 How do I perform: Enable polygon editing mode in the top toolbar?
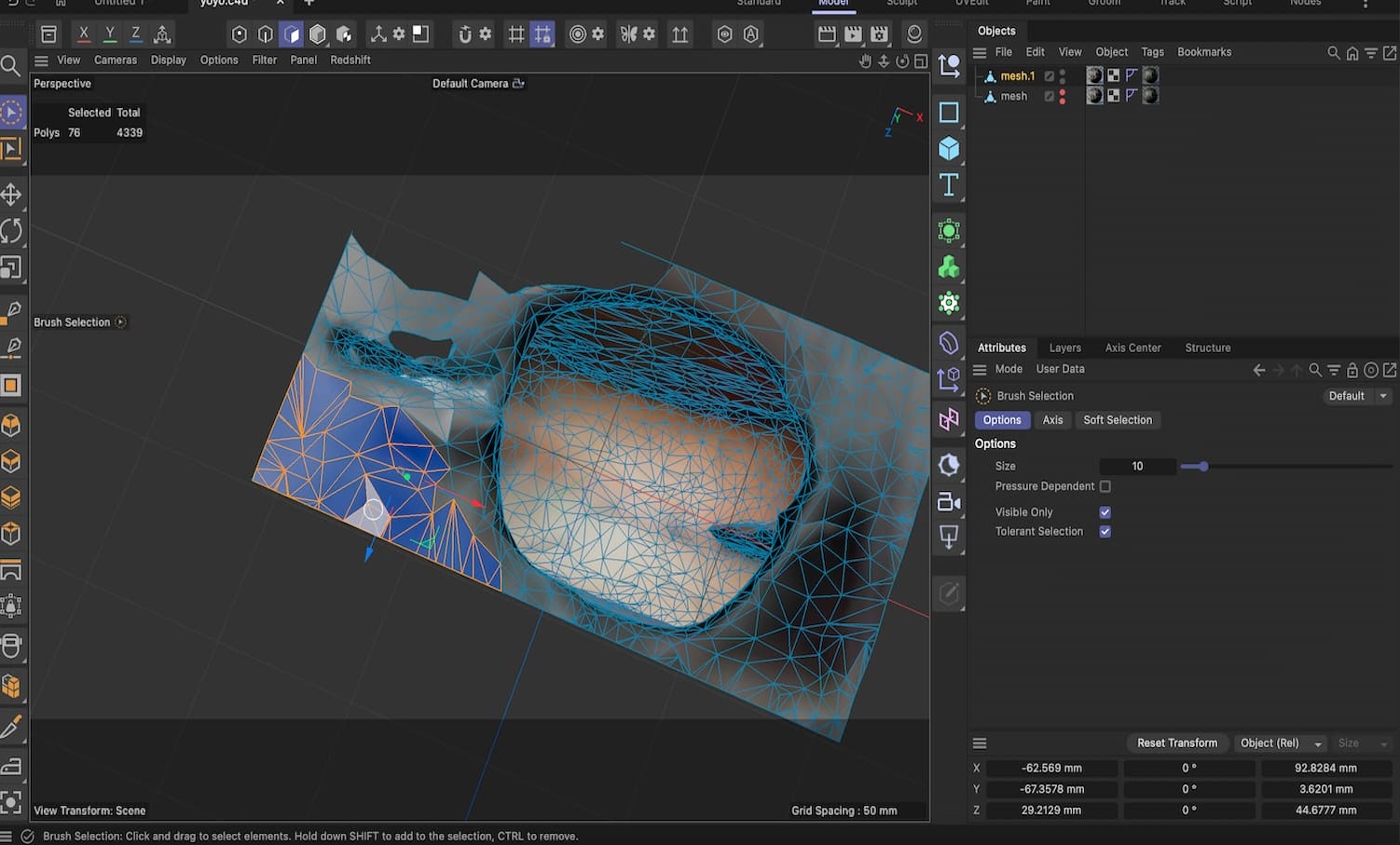292,34
